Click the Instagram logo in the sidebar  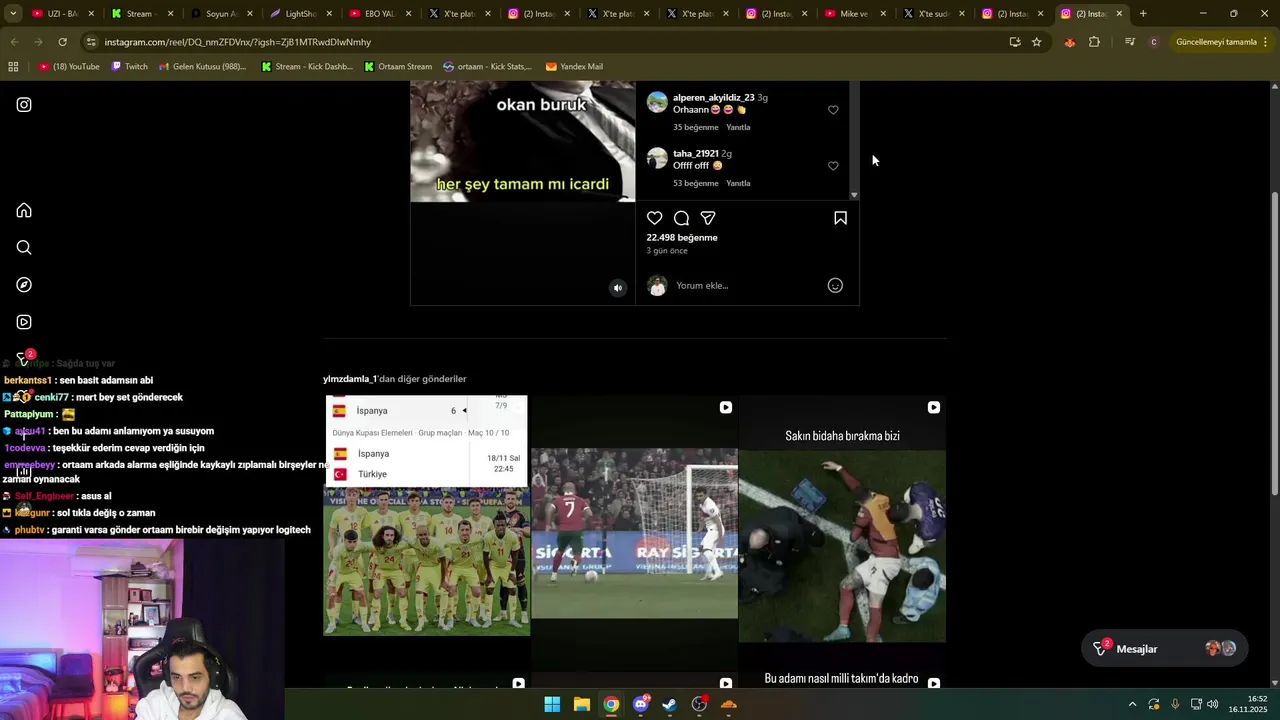[24, 105]
